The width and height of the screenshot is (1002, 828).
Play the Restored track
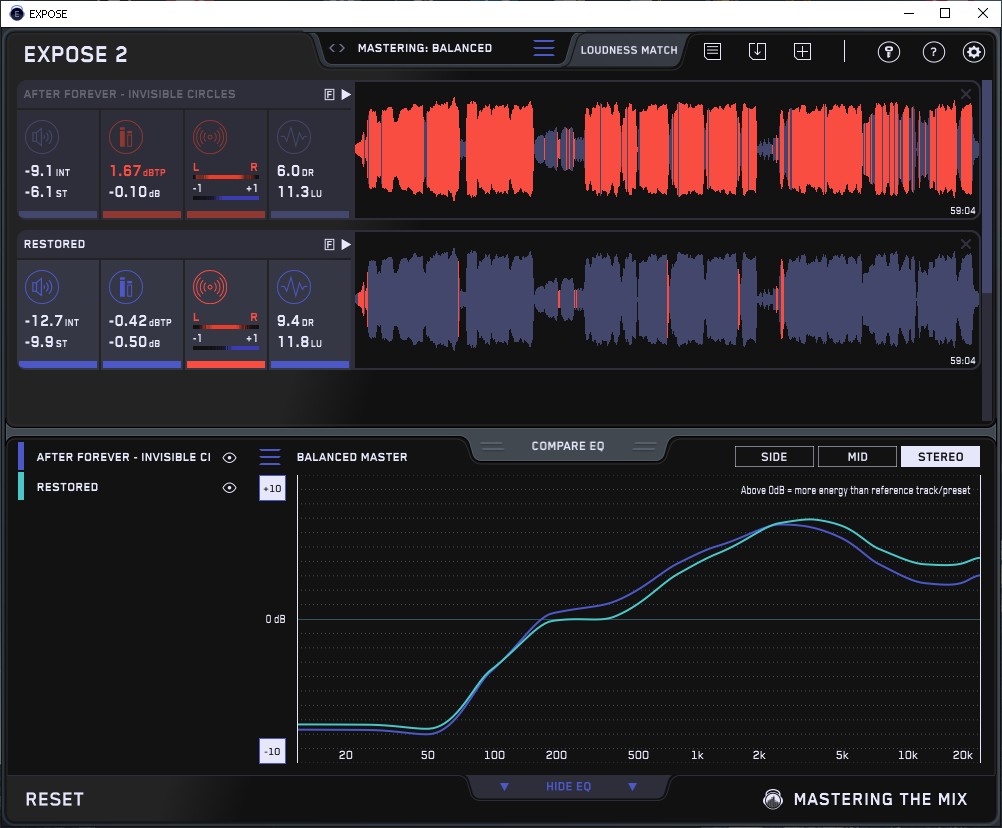click(x=346, y=244)
